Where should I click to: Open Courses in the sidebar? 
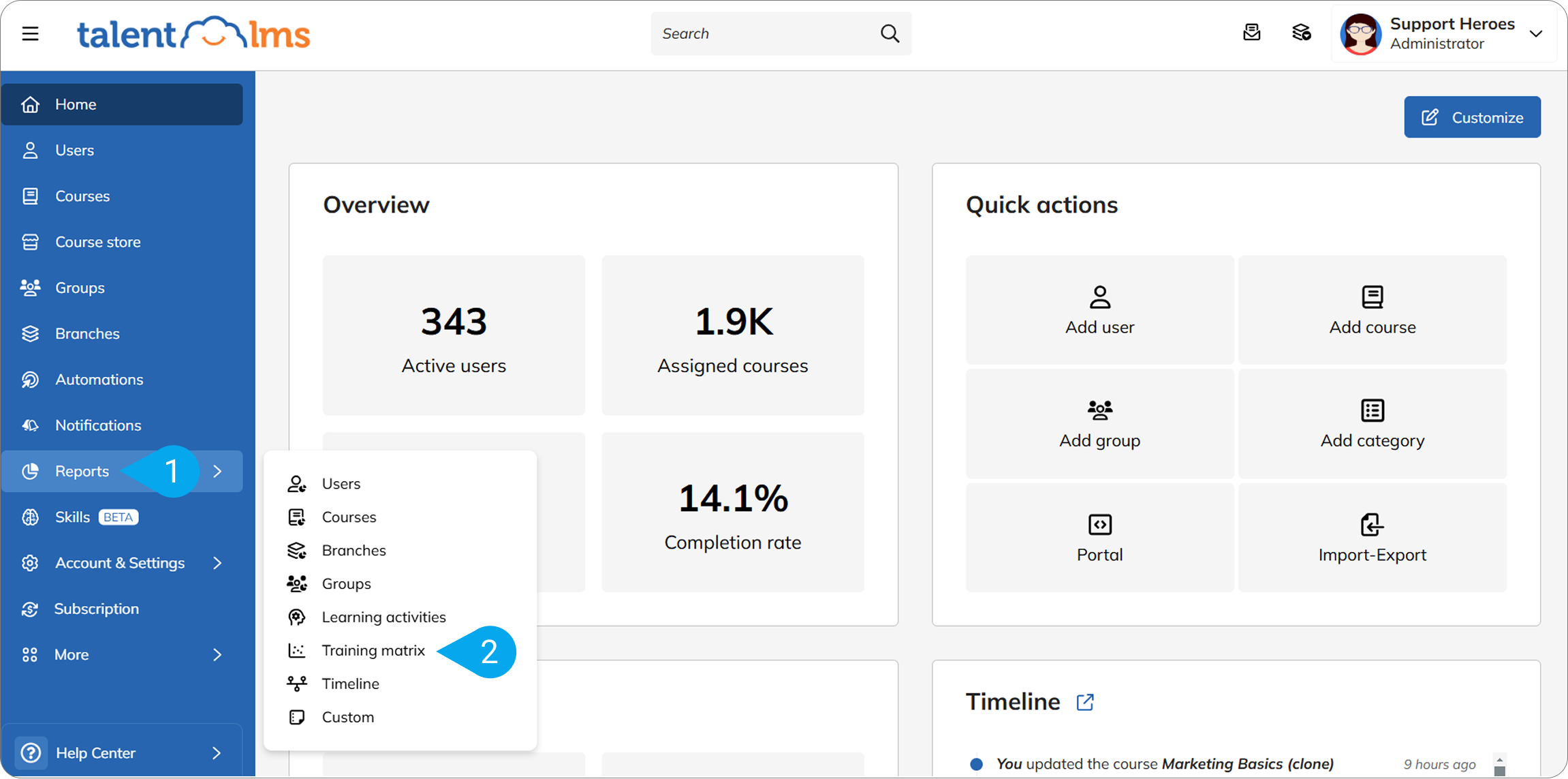[122, 196]
